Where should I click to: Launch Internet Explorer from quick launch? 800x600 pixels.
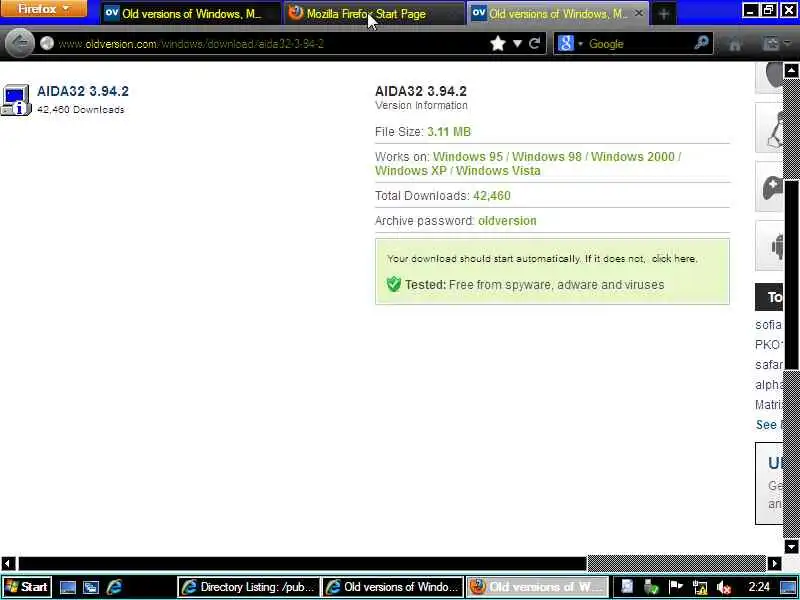[x=114, y=587]
